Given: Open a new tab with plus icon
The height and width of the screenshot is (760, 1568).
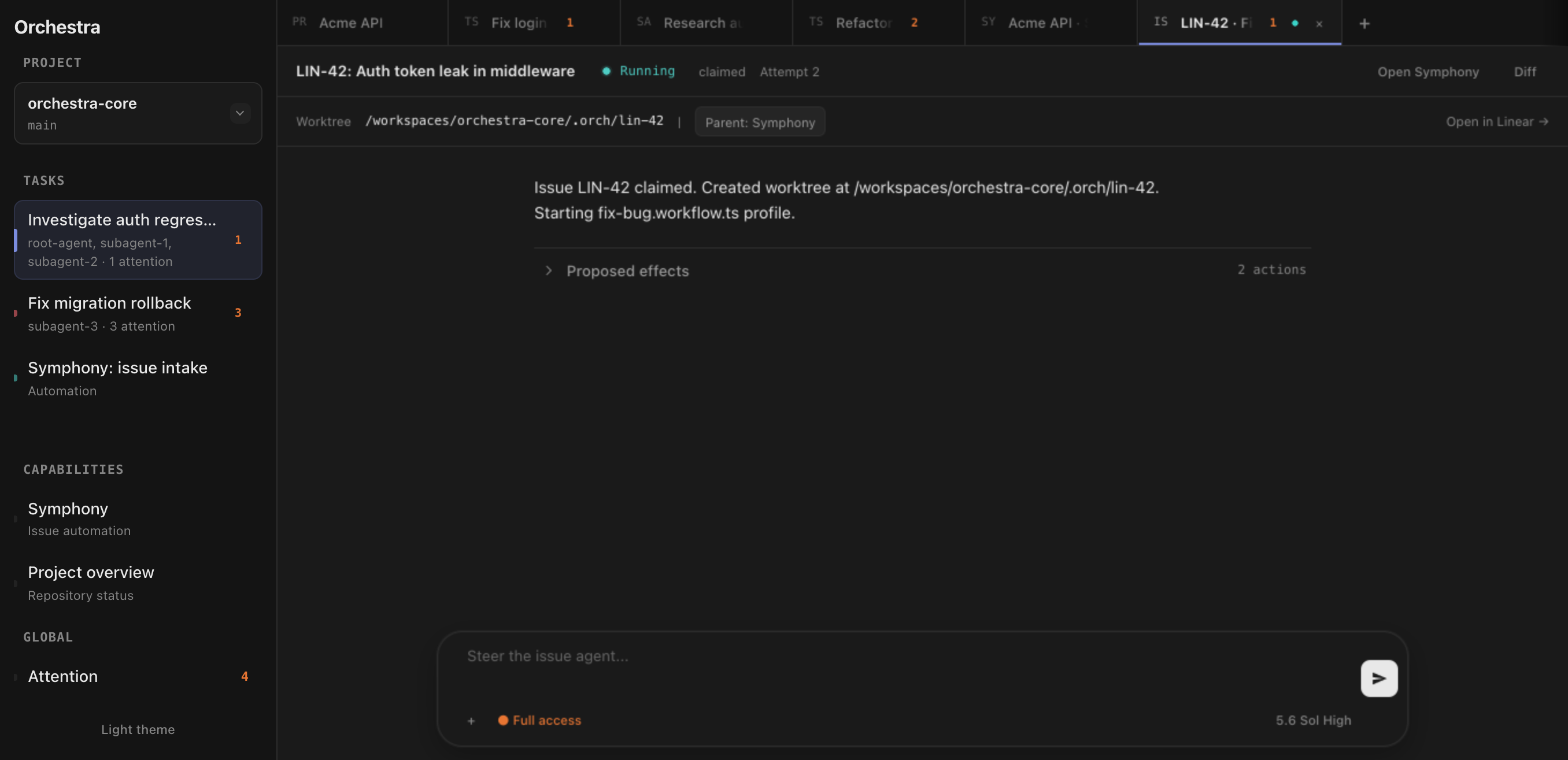Looking at the screenshot, I should tap(1364, 23).
